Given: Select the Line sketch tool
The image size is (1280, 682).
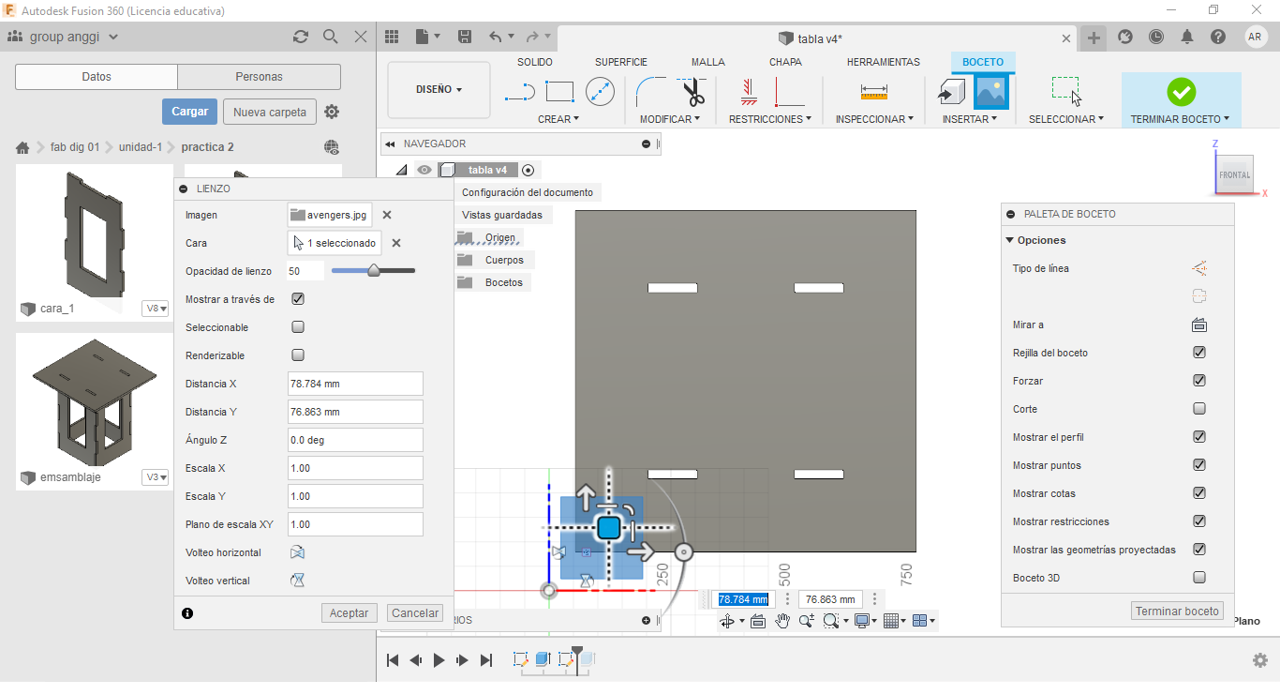Looking at the screenshot, I should pos(520,92).
